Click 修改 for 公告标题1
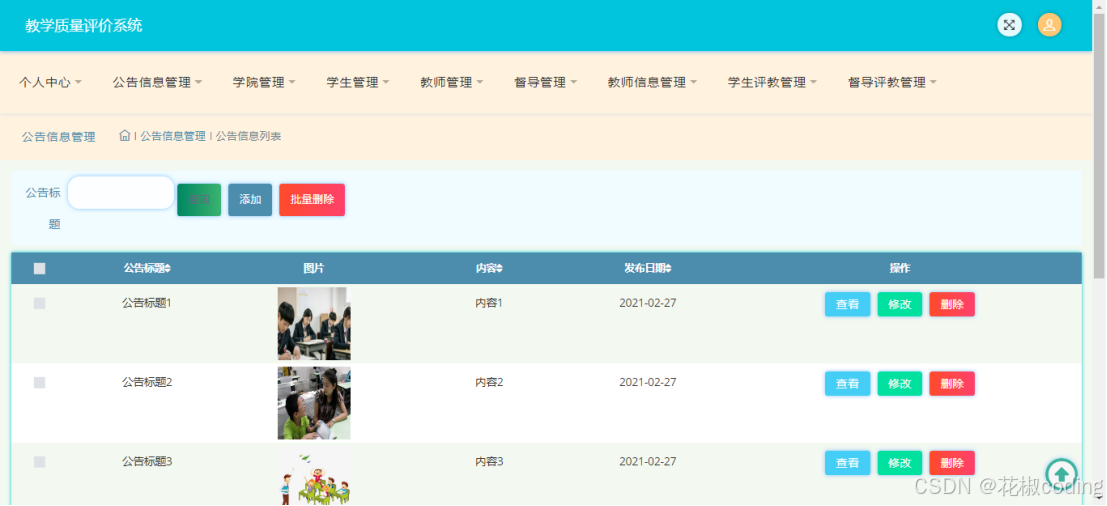This screenshot has width=1107, height=506. tap(899, 304)
